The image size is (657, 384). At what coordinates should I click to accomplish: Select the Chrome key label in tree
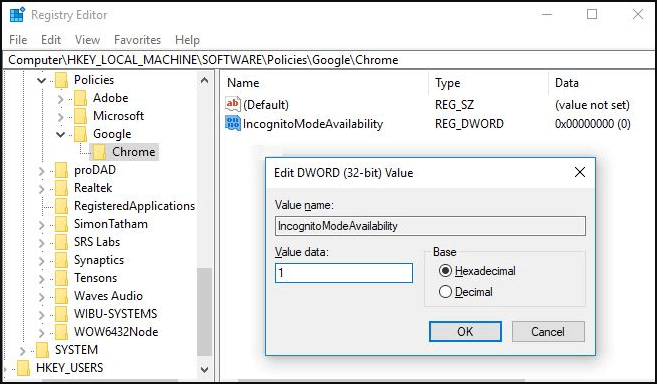[134, 152]
